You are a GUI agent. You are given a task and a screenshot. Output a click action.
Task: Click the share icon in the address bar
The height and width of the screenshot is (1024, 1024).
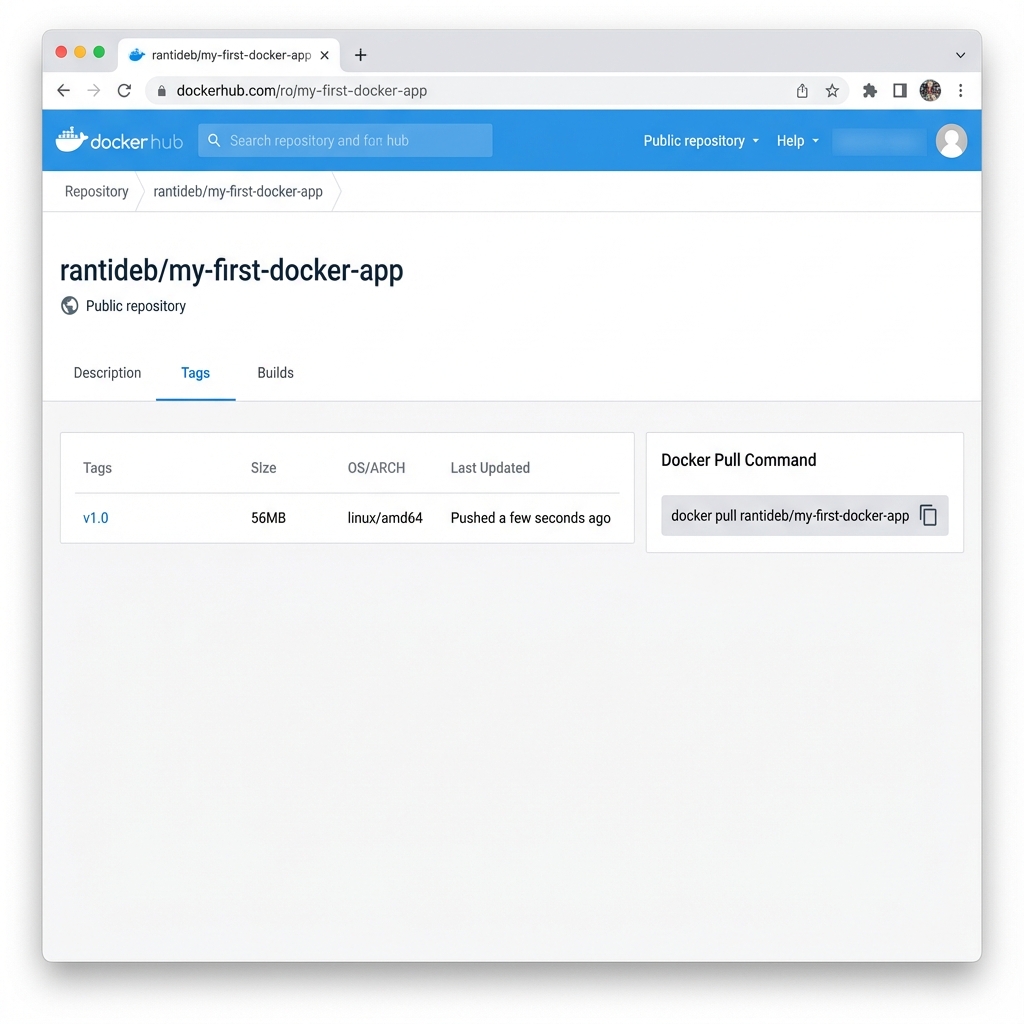coord(801,90)
